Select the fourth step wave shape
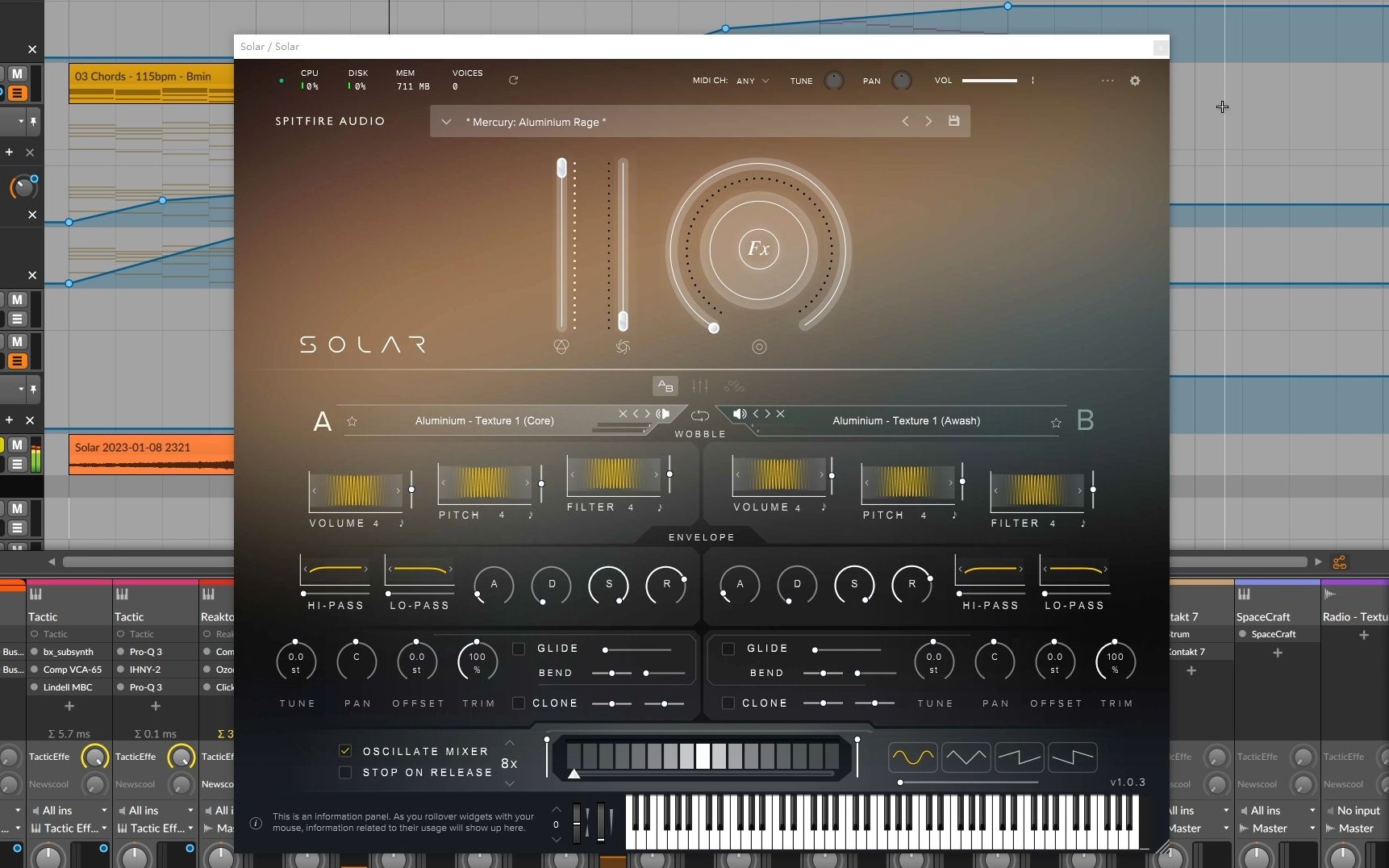Viewport: 1389px width, 868px height. click(x=1073, y=757)
